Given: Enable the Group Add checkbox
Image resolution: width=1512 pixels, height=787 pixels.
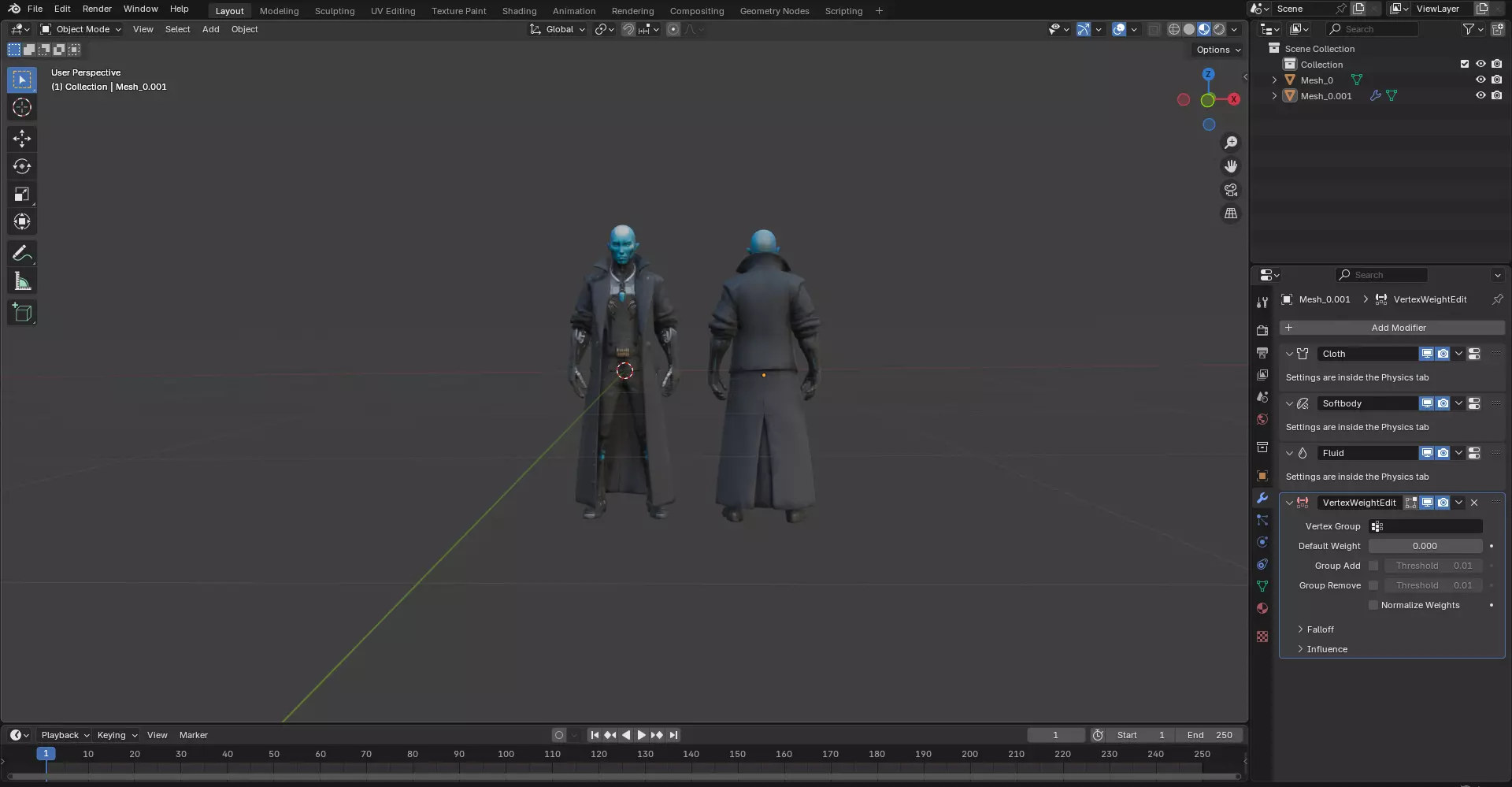Looking at the screenshot, I should (1373, 566).
